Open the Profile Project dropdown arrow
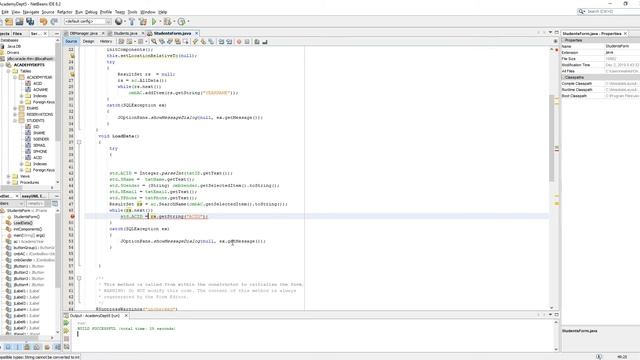 click(188, 21)
